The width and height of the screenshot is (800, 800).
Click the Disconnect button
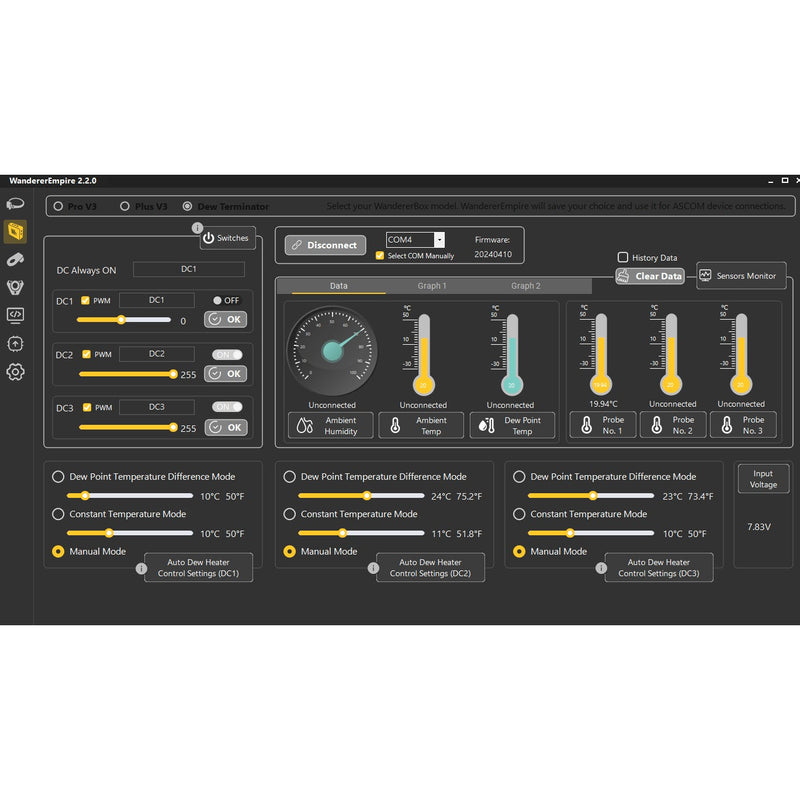point(326,245)
